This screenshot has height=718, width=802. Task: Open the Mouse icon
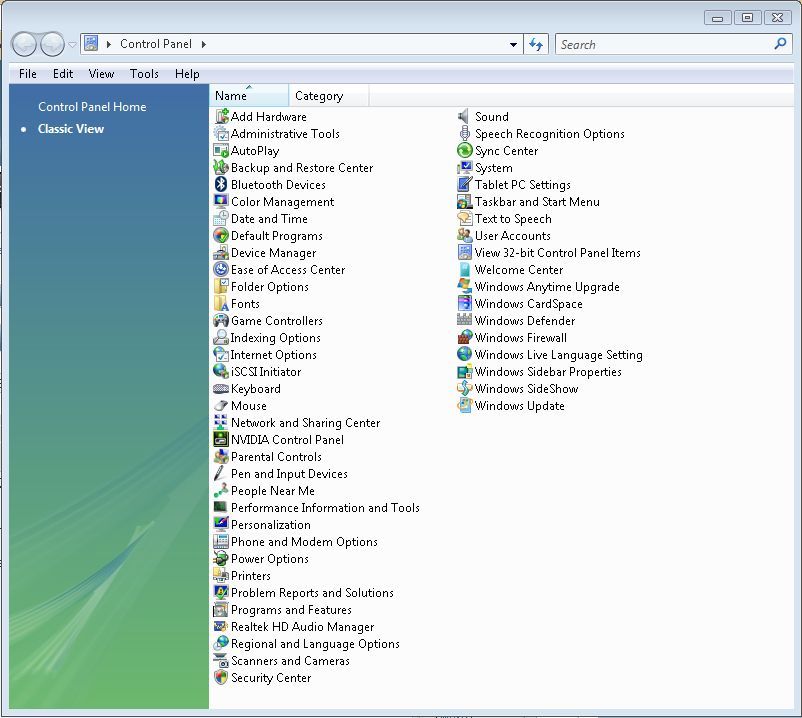221,406
